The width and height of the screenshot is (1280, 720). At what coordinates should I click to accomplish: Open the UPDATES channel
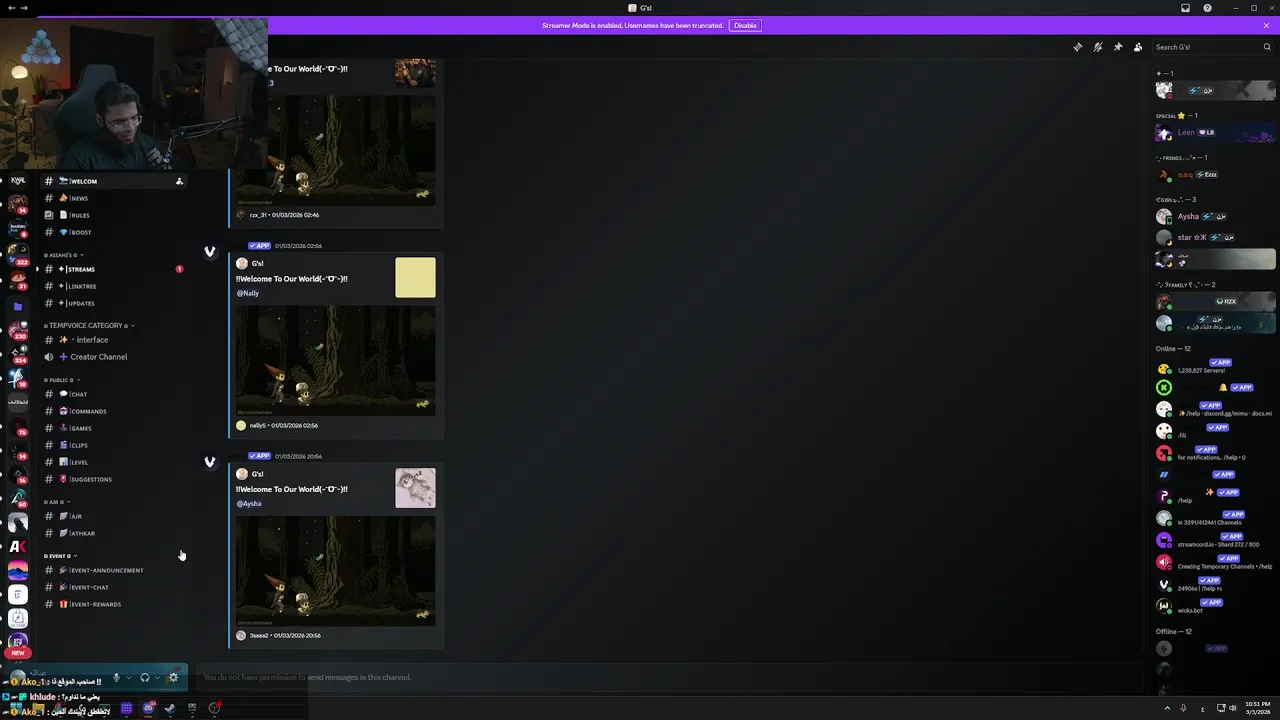tap(113, 303)
